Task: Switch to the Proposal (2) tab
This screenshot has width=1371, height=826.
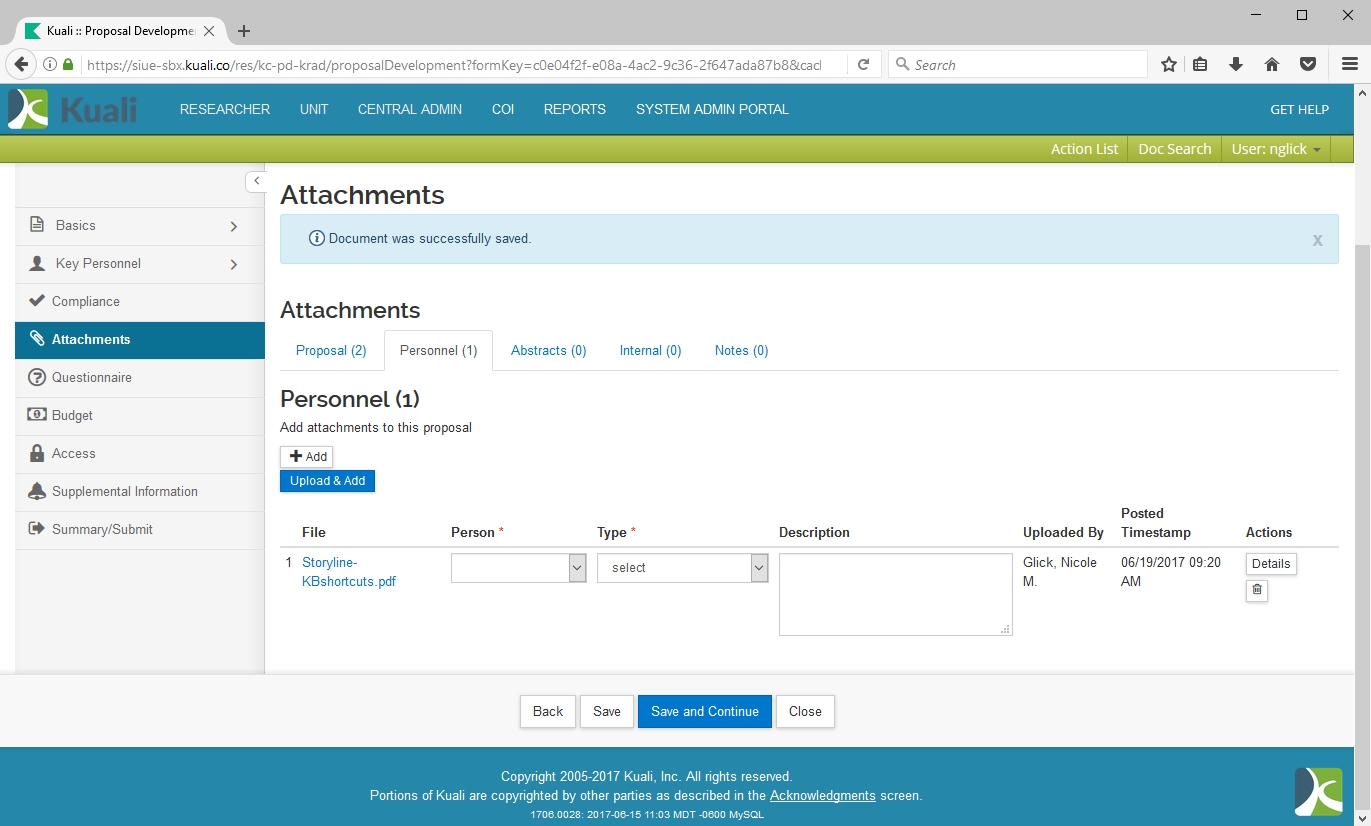Action: click(331, 351)
